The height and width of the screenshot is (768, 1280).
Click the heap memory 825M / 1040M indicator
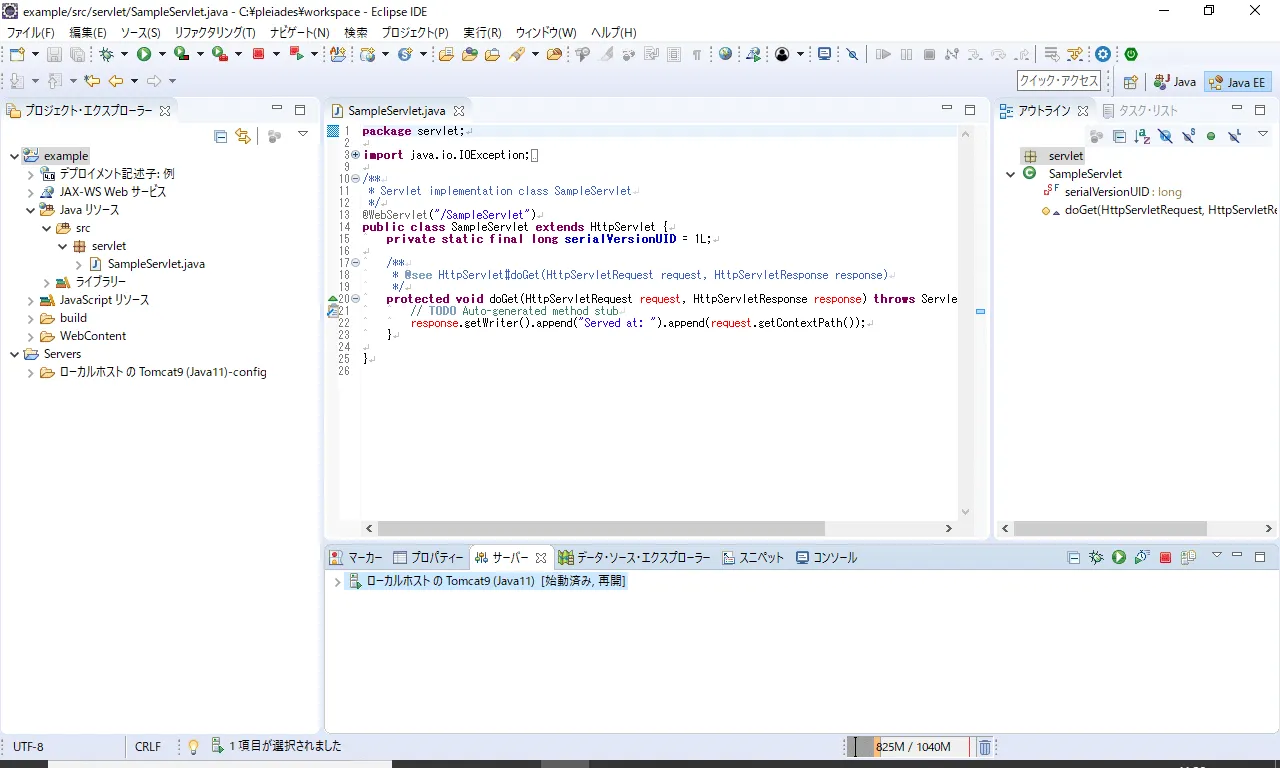click(x=910, y=747)
